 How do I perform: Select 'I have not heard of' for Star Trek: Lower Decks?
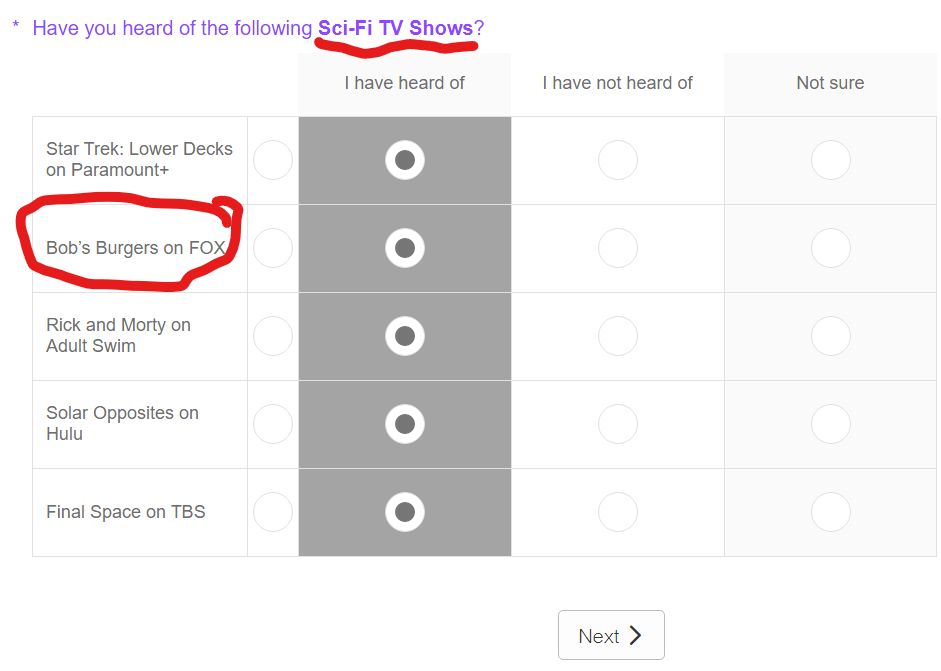(617, 160)
